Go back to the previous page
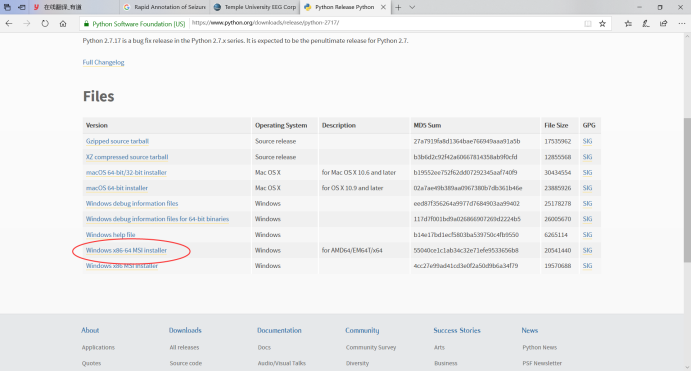 coord(9,24)
